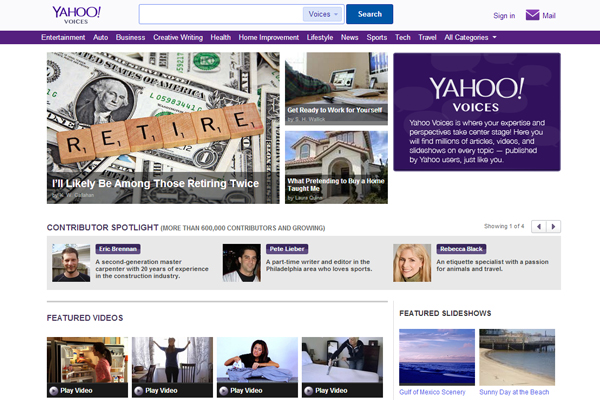Click Pete Lieber's profile photo
Screen dimensions: 600x400
coord(241,263)
